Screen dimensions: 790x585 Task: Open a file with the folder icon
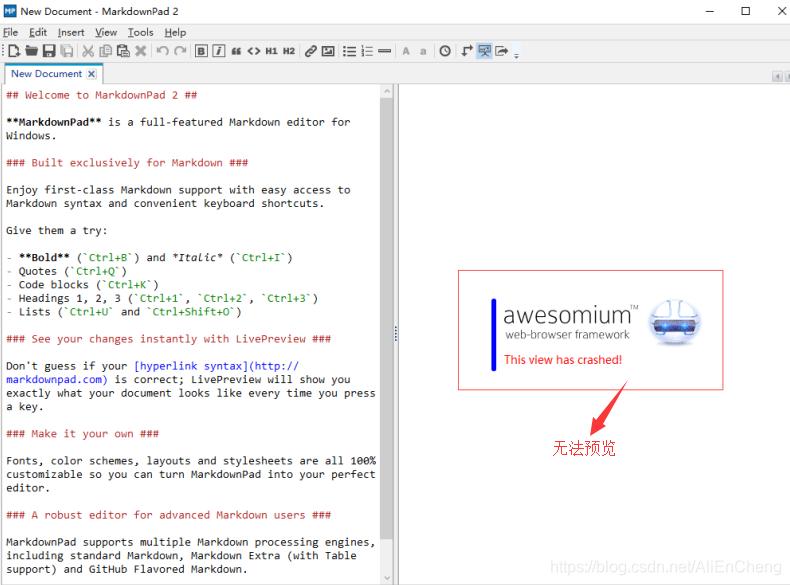pyautogui.click(x=31, y=51)
